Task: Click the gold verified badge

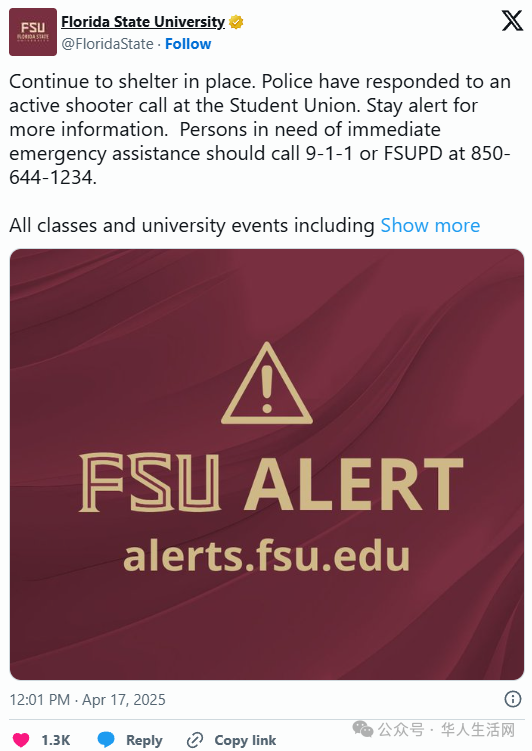Action: [236, 22]
